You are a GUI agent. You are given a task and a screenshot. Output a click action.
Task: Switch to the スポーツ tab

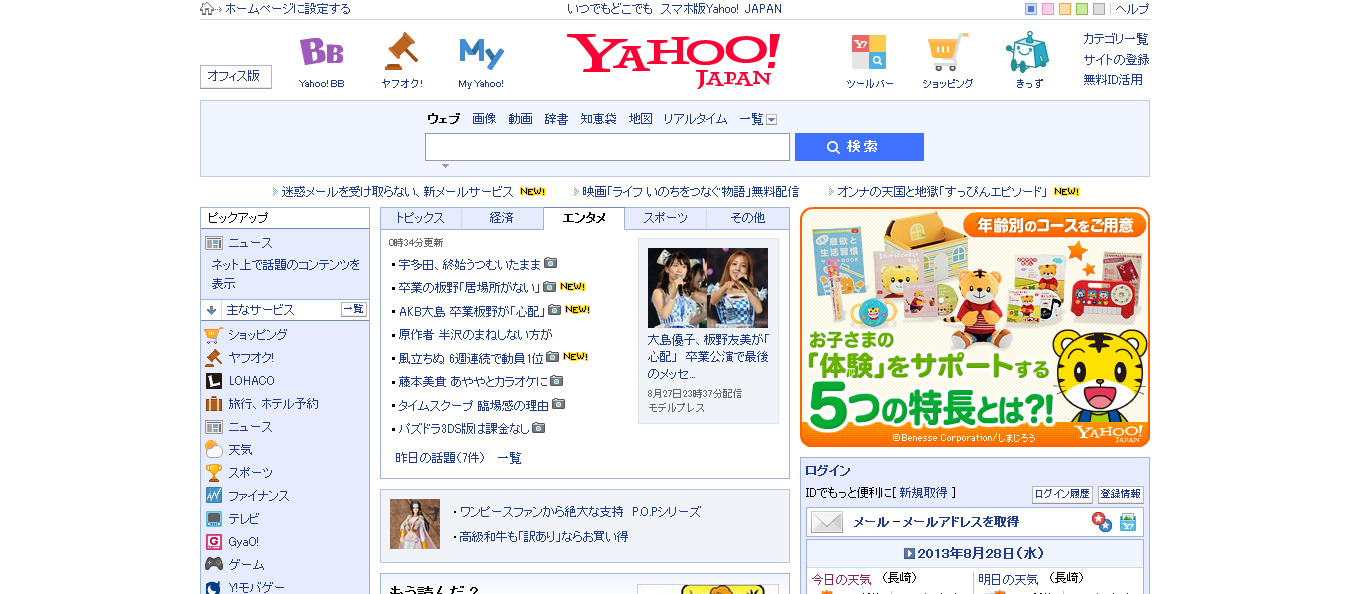tap(665, 218)
